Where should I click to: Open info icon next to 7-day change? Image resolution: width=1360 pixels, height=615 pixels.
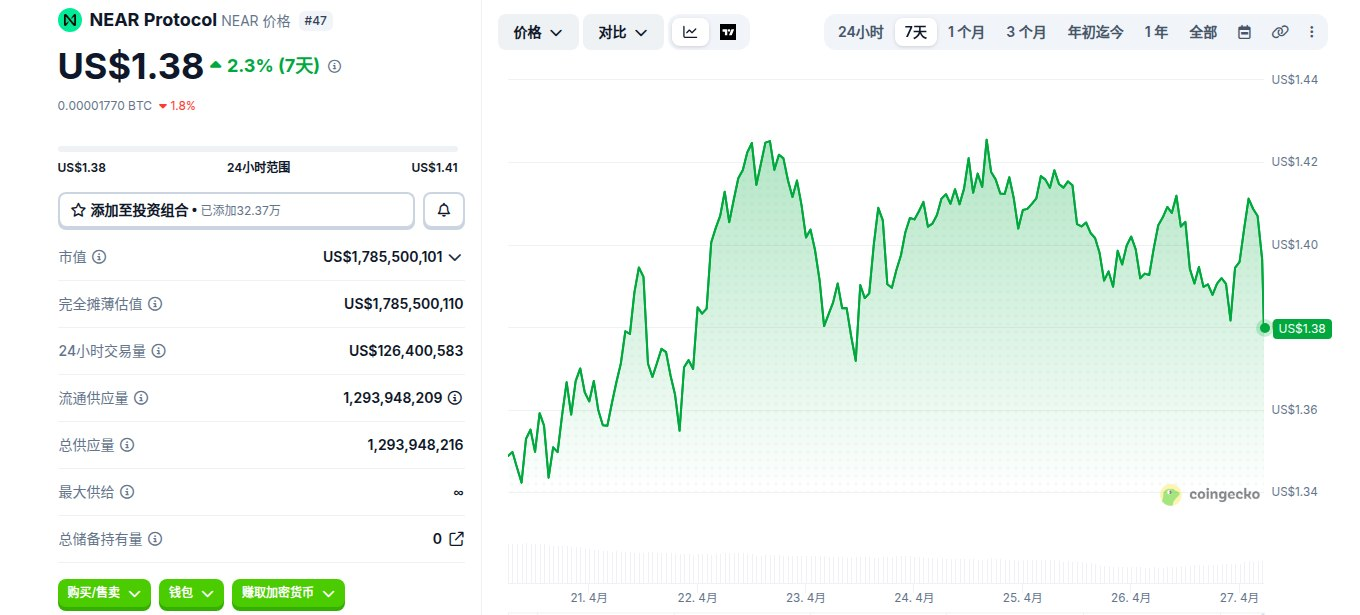click(x=335, y=66)
